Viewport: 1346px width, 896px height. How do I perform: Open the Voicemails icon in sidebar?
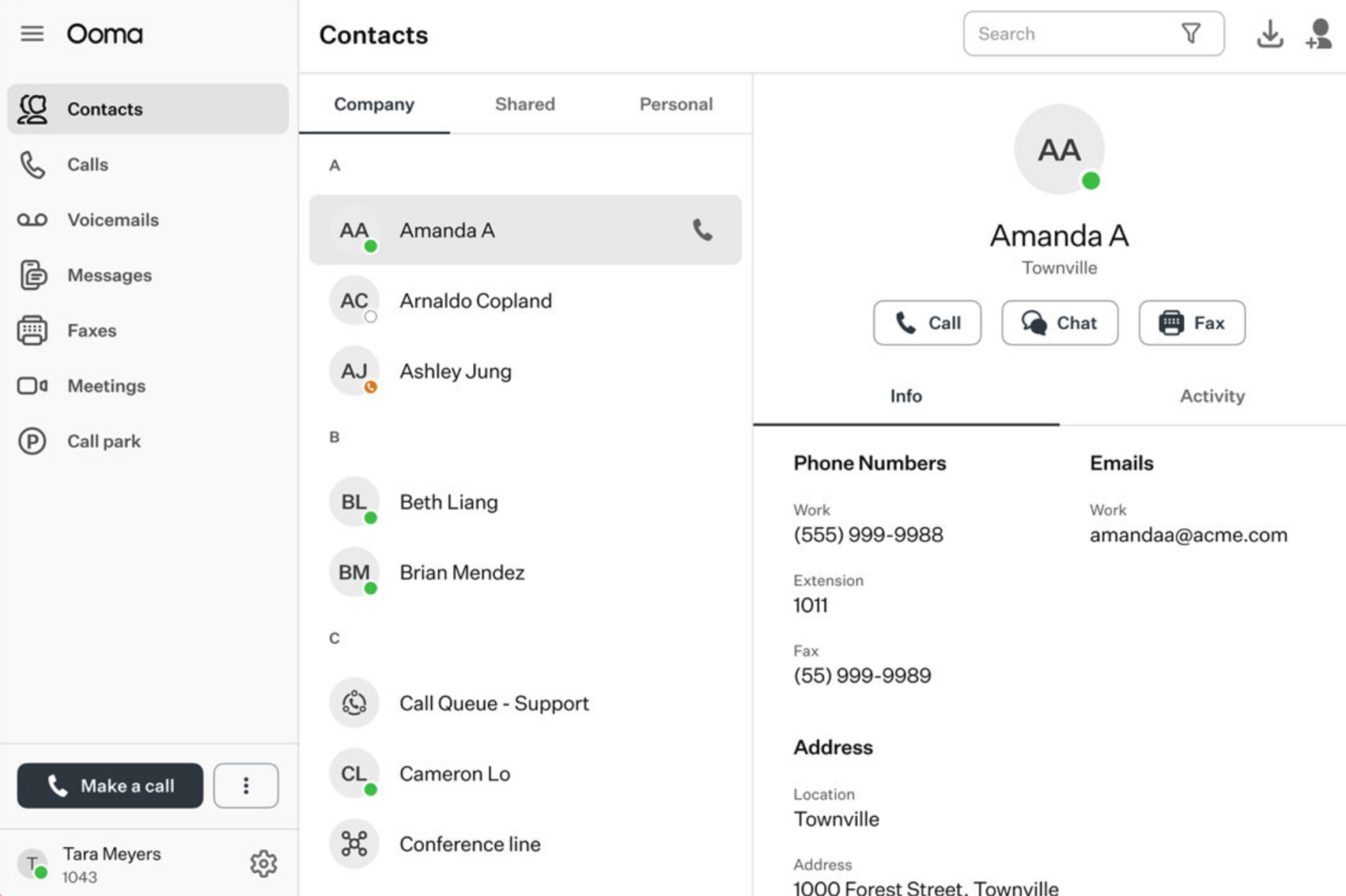[x=32, y=220]
